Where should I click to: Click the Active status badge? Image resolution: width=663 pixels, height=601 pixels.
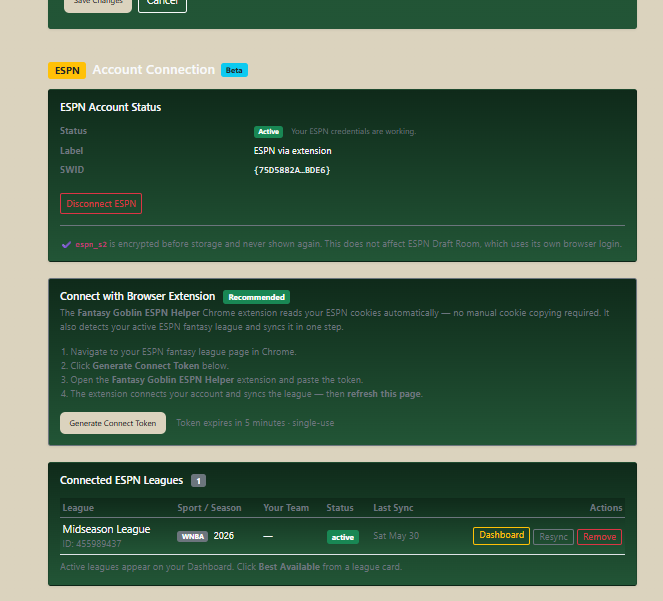pyautogui.click(x=268, y=132)
